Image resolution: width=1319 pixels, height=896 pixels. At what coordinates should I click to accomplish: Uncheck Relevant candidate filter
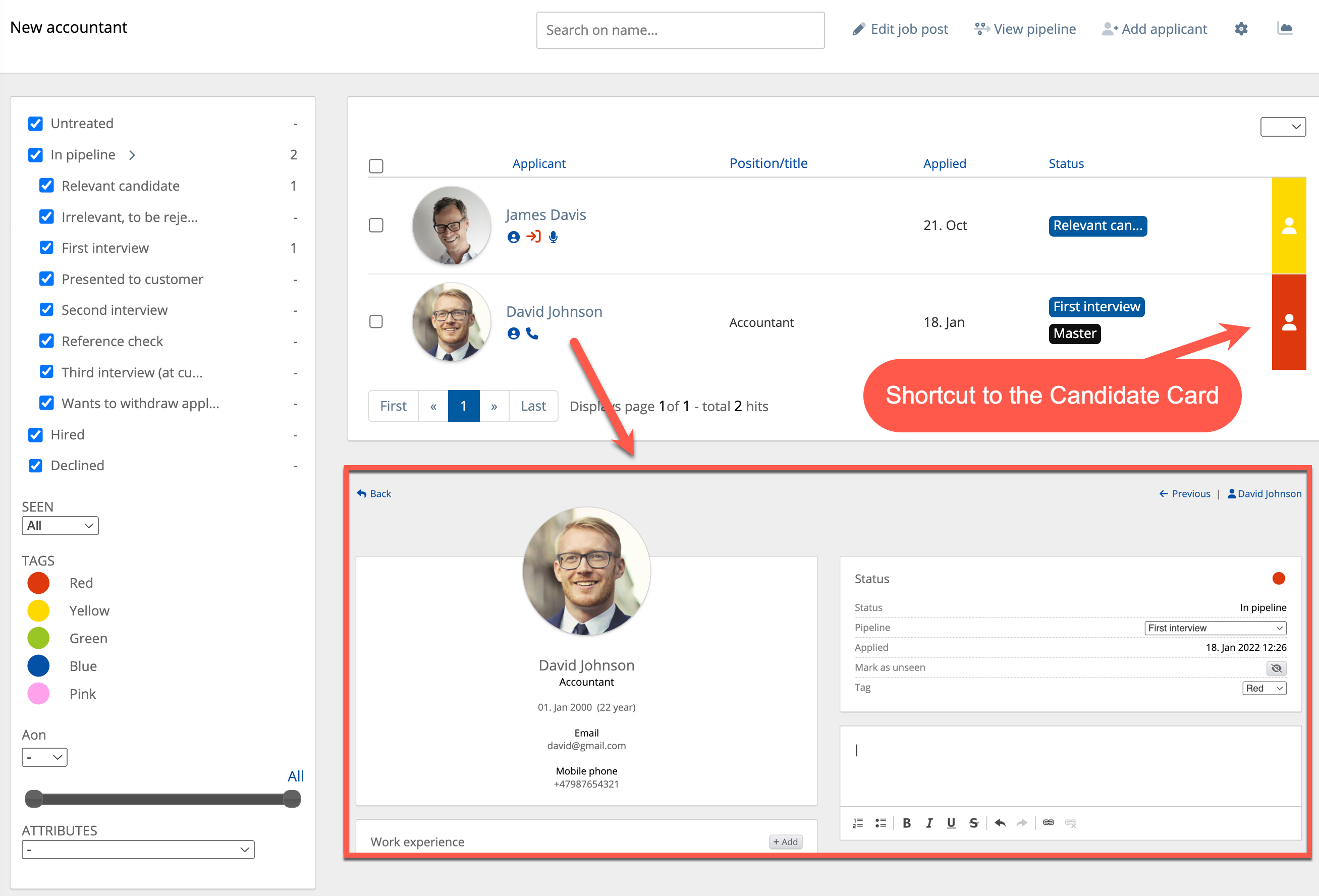tap(46, 186)
